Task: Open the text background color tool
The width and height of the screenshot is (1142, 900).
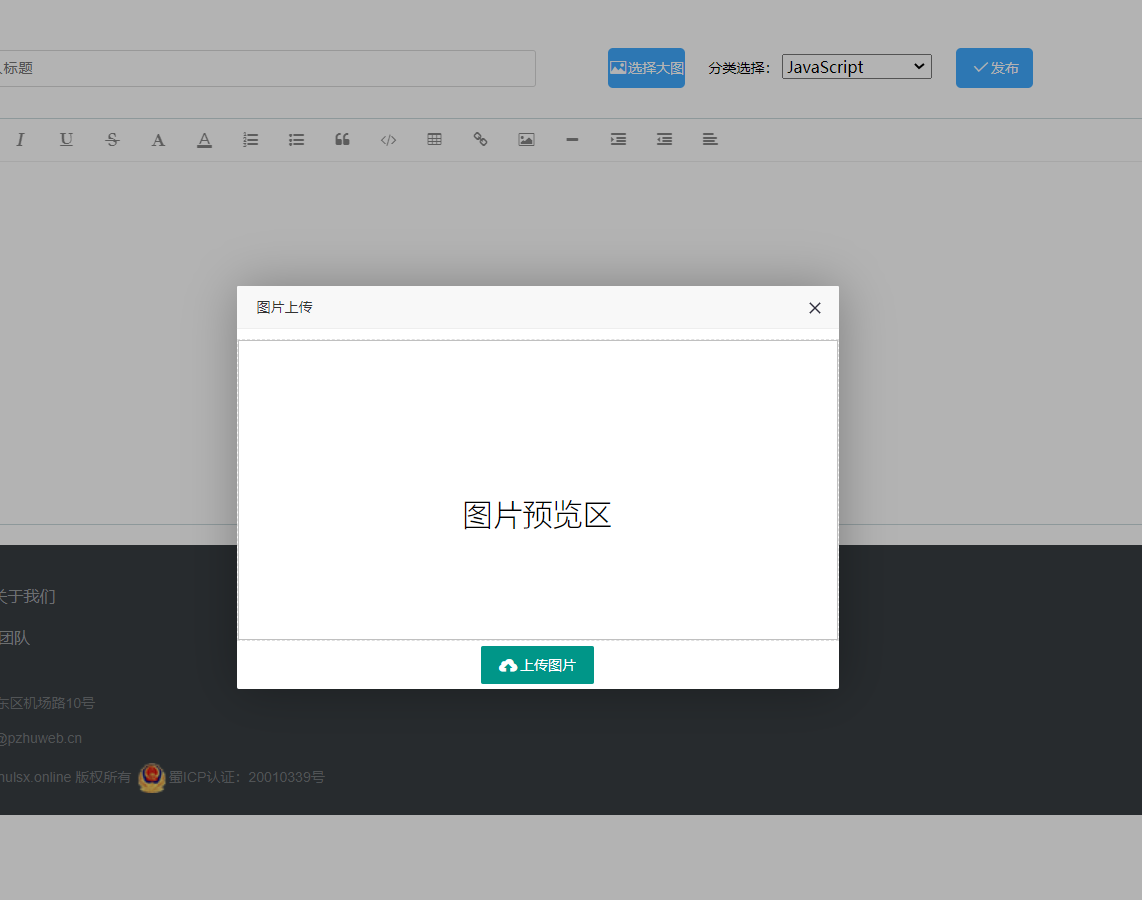Action: [x=205, y=140]
